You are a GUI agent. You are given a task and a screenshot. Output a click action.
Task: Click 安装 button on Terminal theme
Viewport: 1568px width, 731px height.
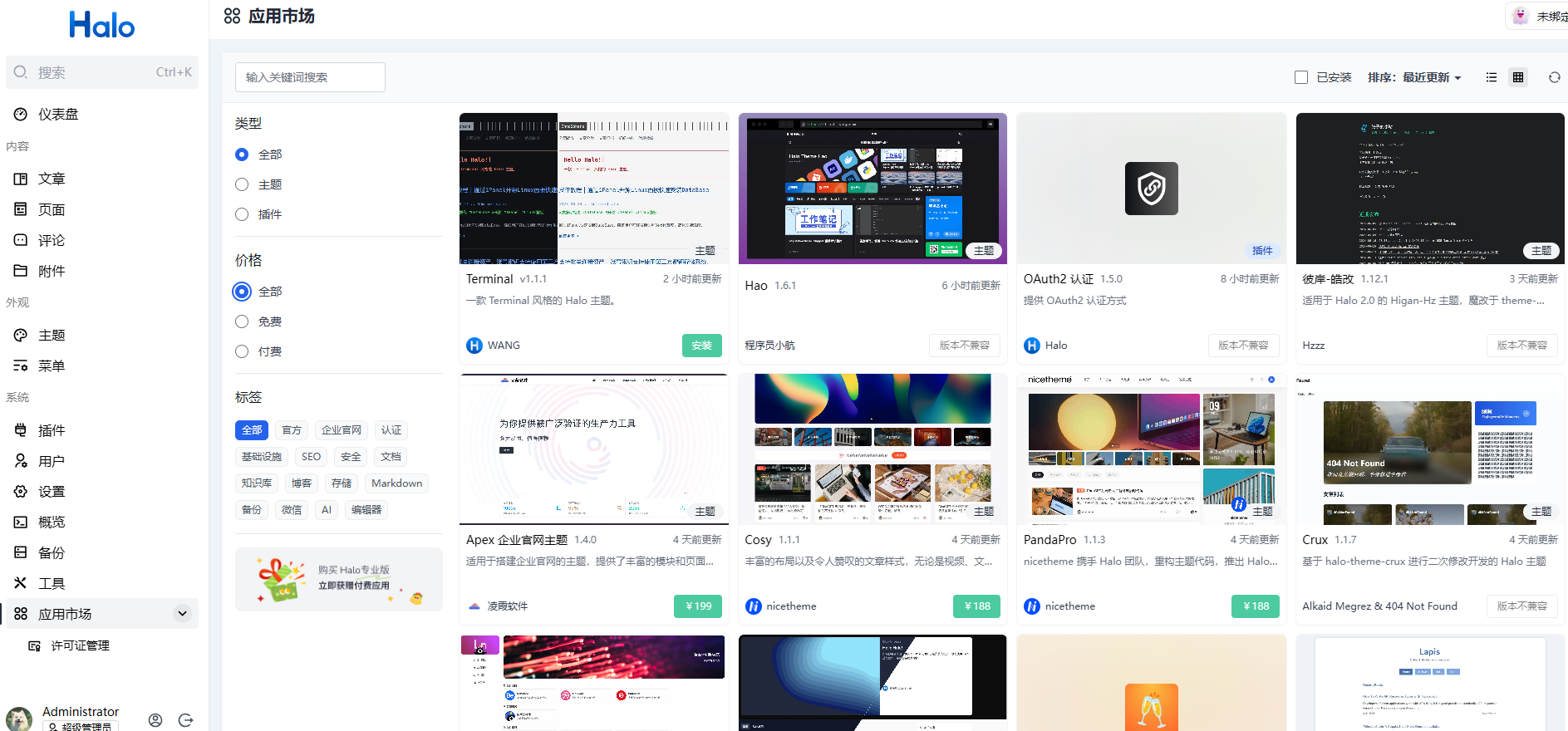pyautogui.click(x=702, y=346)
